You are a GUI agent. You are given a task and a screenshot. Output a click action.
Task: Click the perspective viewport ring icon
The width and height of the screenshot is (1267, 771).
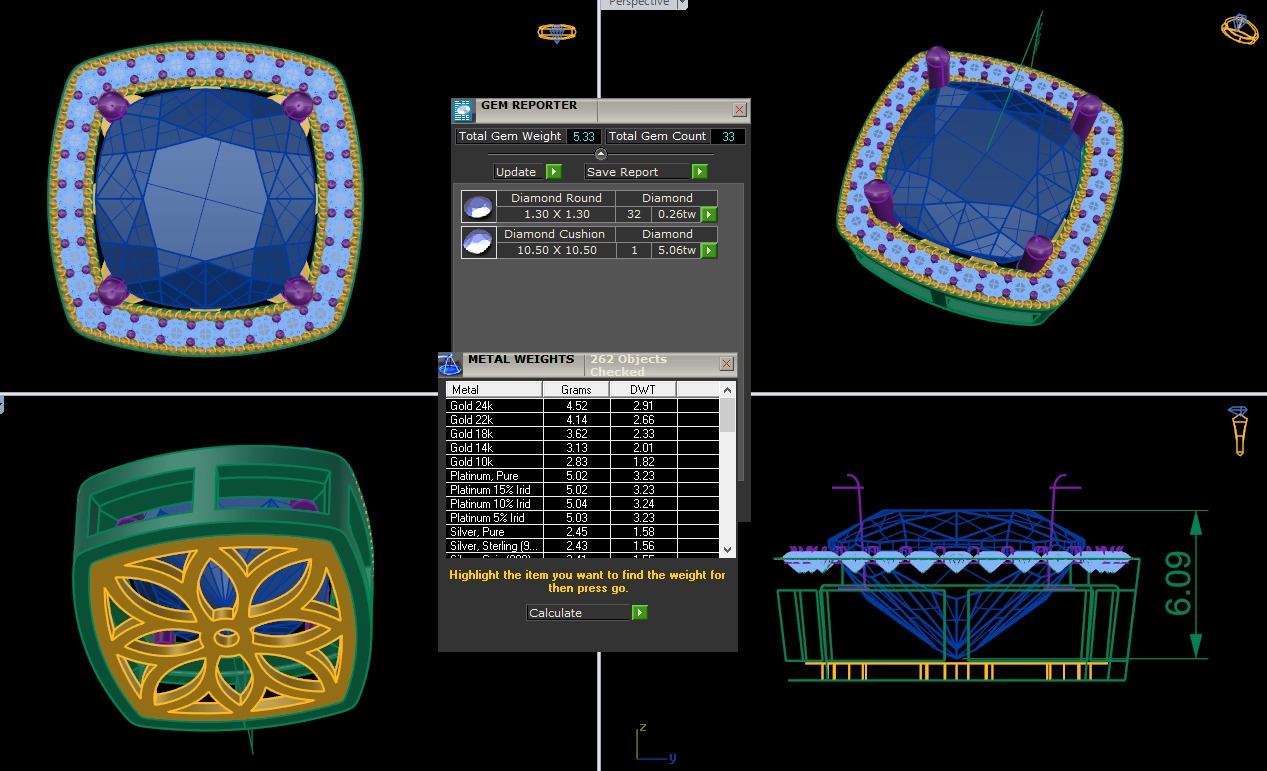[1240, 29]
